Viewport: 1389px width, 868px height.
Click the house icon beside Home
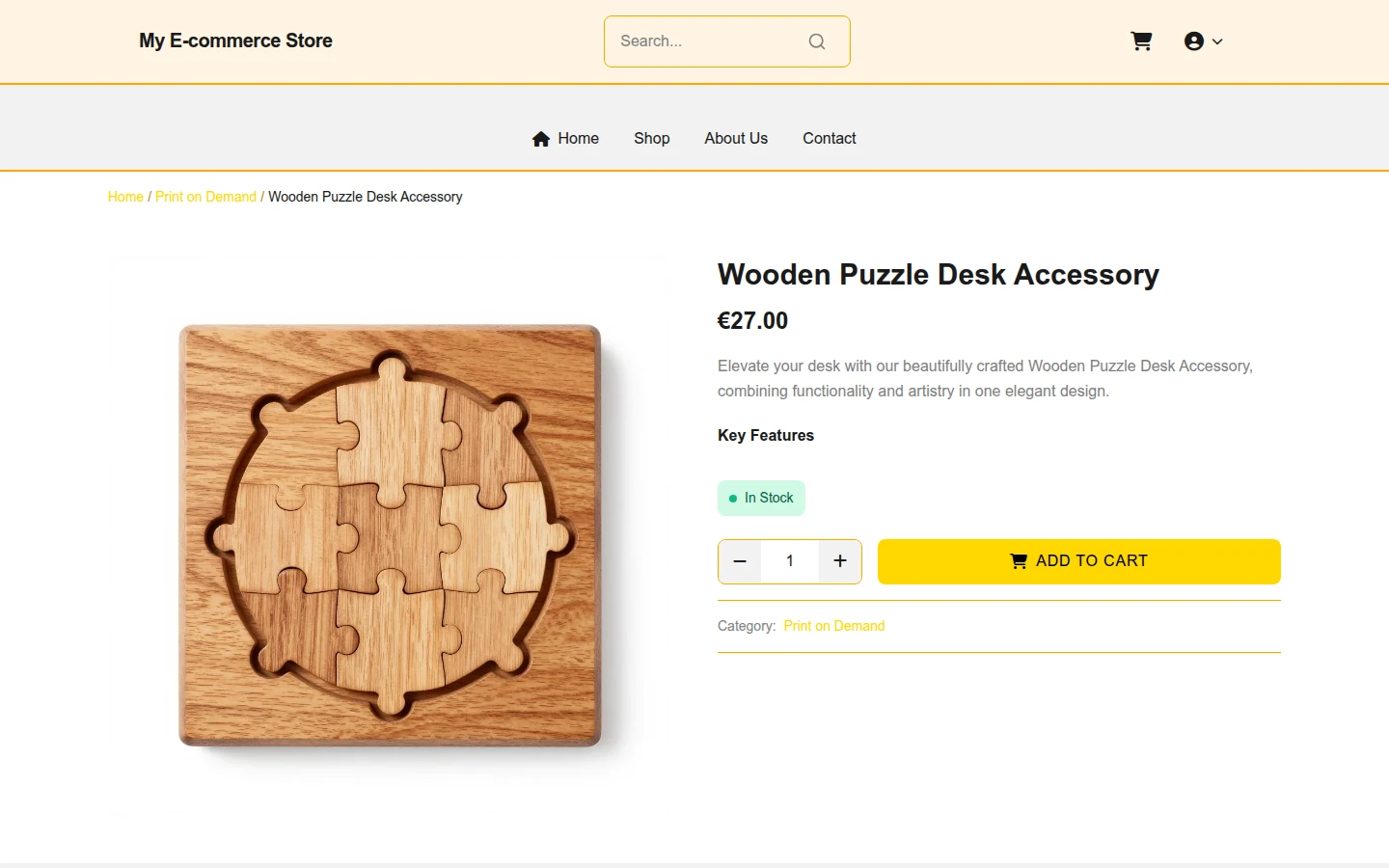coord(541,139)
